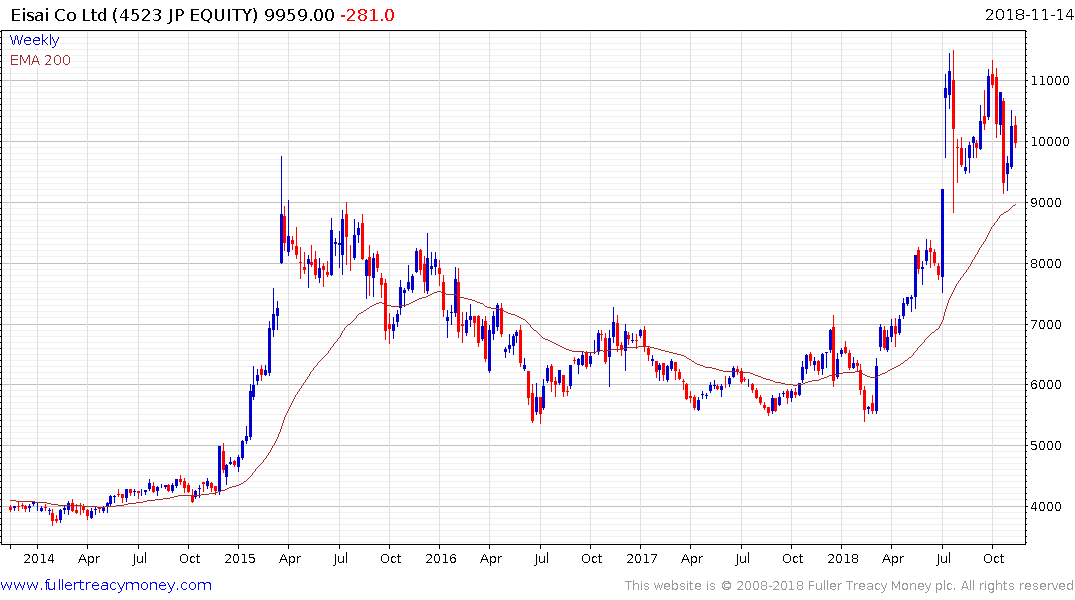This screenshot has height=600, width=1075.
Task: Click the copyright notice text
Action: click(x=849, y=586)
